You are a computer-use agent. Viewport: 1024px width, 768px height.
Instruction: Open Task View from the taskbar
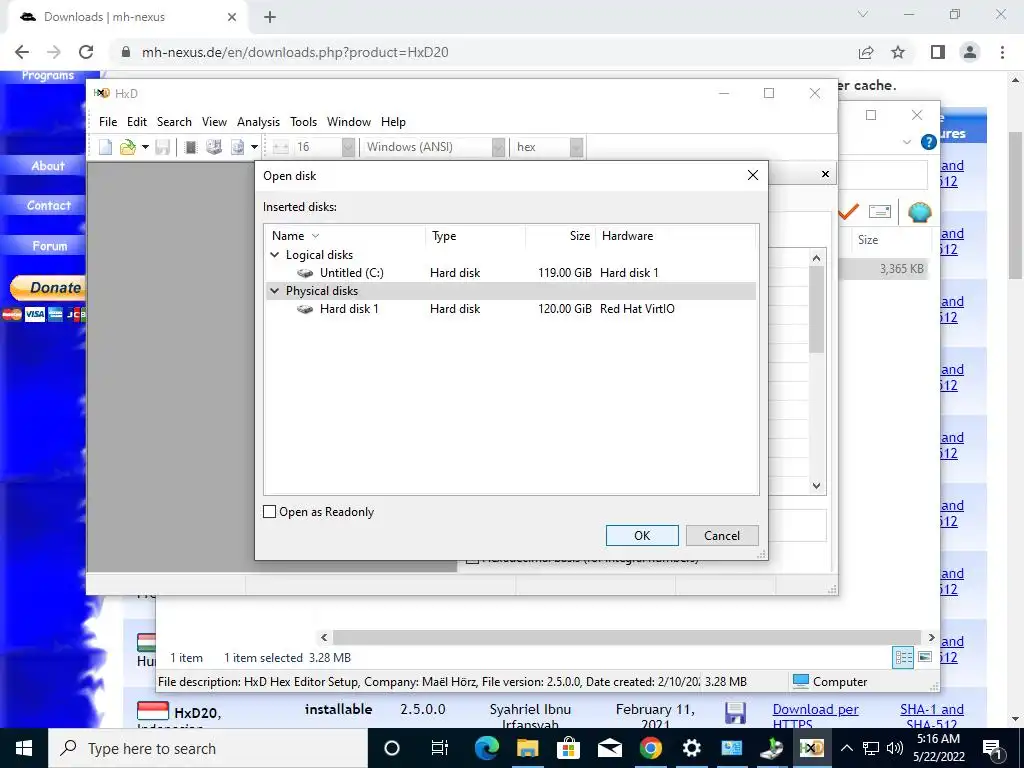(440, 748)
